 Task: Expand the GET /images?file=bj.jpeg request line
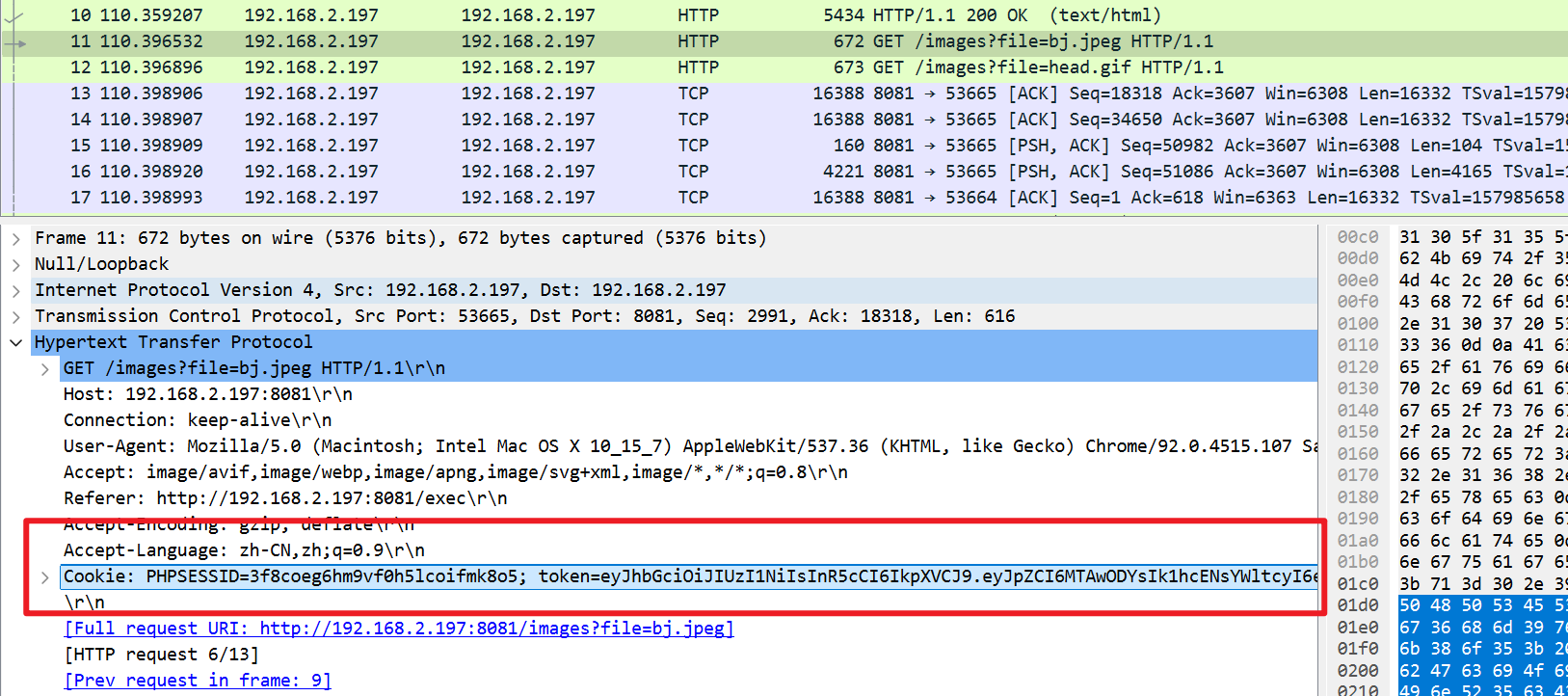pyautogui.click(x=44, y=368)
